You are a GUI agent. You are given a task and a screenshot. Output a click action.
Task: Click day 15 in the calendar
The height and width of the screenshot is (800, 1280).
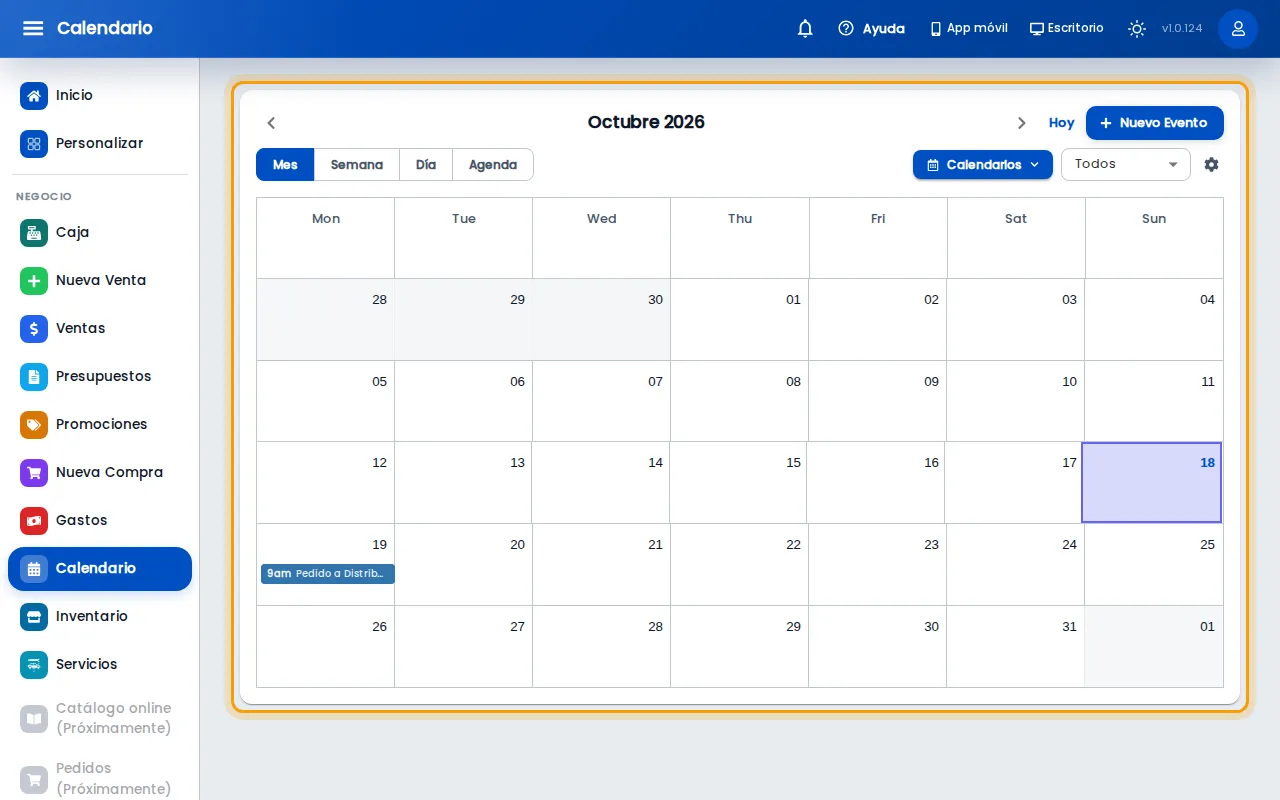tap(738, 483)
